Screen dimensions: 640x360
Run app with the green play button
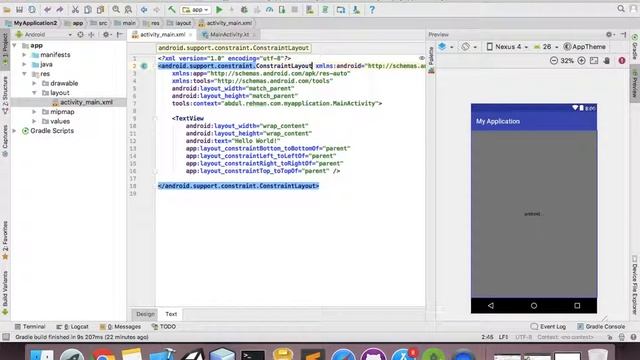[x=219, y=9]
